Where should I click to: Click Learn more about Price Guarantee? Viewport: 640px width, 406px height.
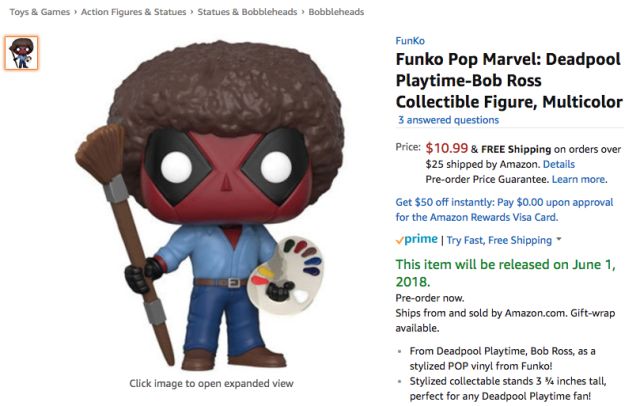click(579, 179)
